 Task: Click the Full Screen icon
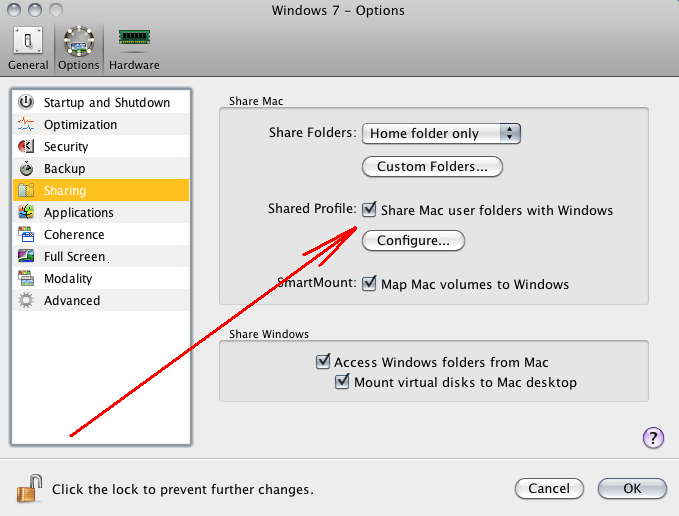point(26,256)
